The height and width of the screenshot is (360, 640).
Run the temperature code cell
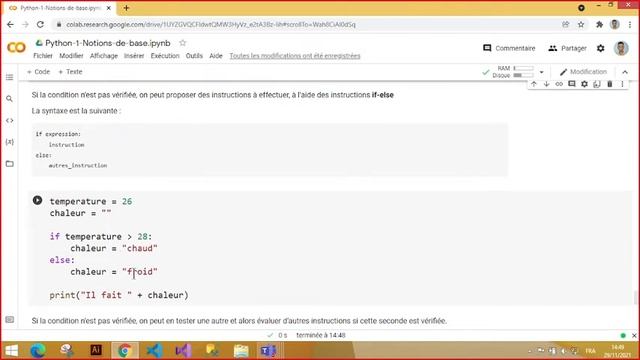[x=38, y=200]
